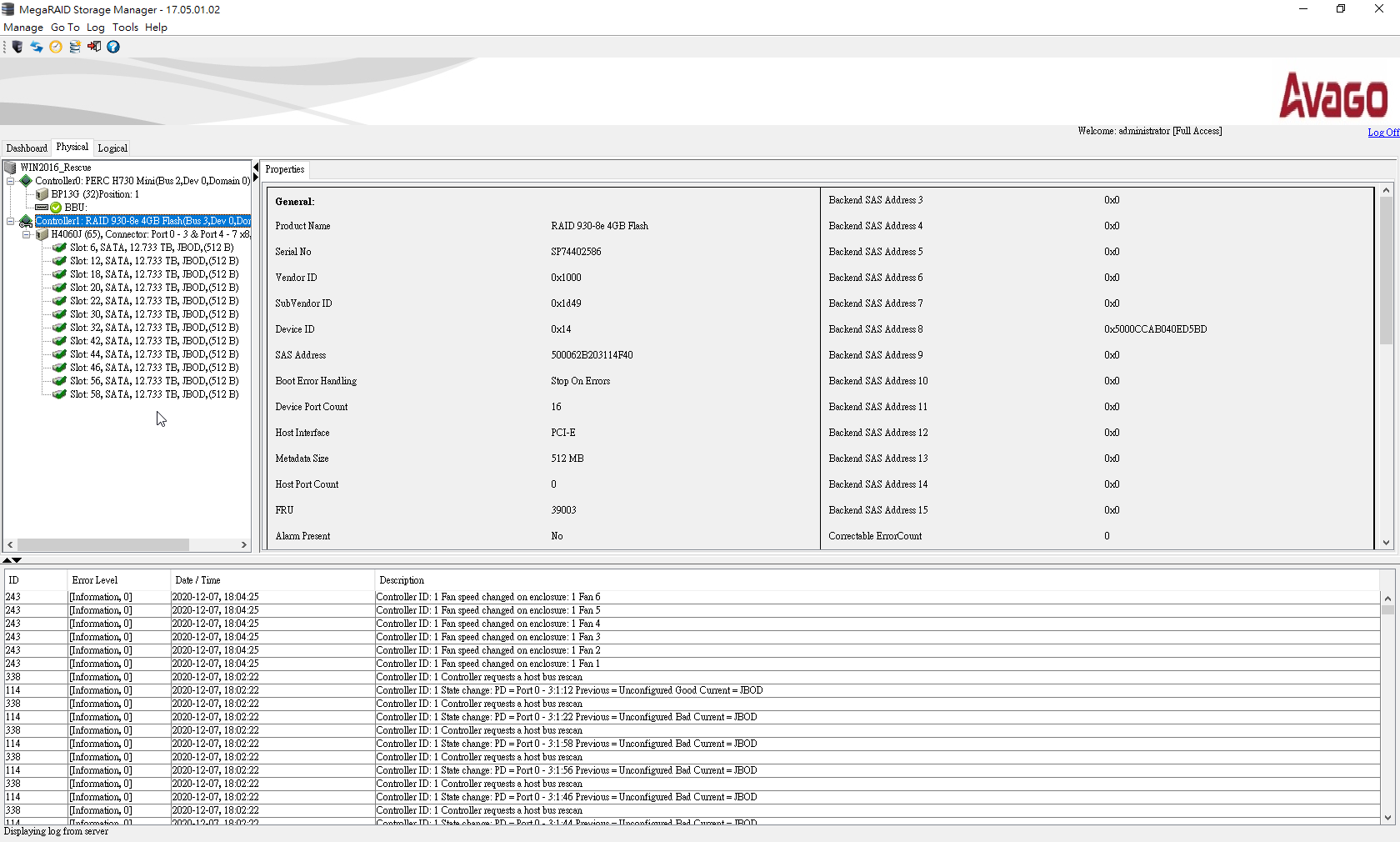Switch to the Dashboard tab

27,148
